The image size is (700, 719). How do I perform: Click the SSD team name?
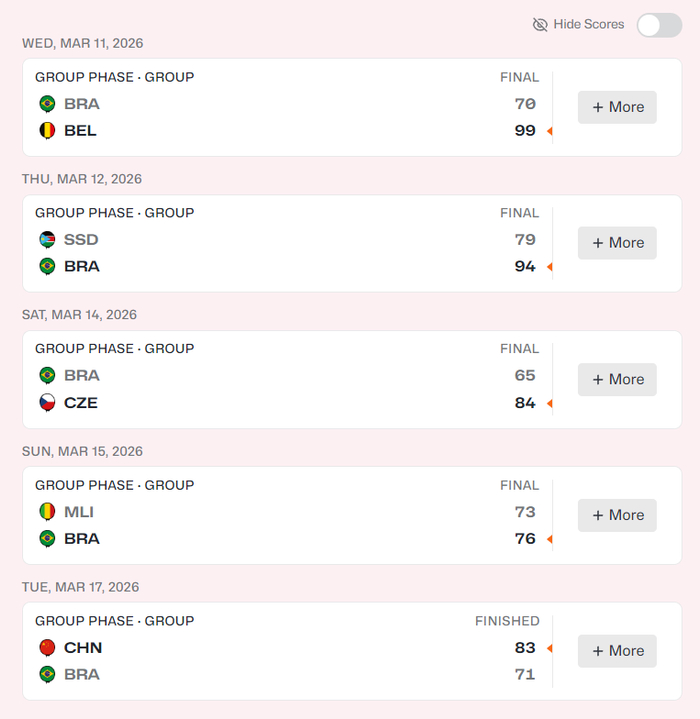click(x=81, y=240)
